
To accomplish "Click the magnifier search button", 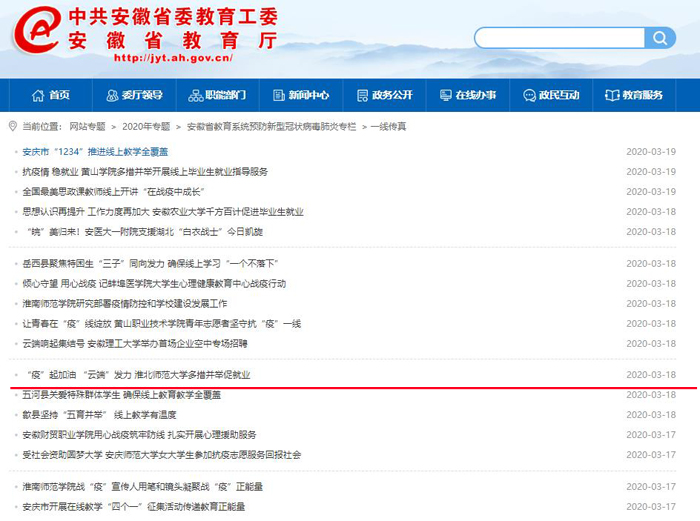I will [660, 38].
